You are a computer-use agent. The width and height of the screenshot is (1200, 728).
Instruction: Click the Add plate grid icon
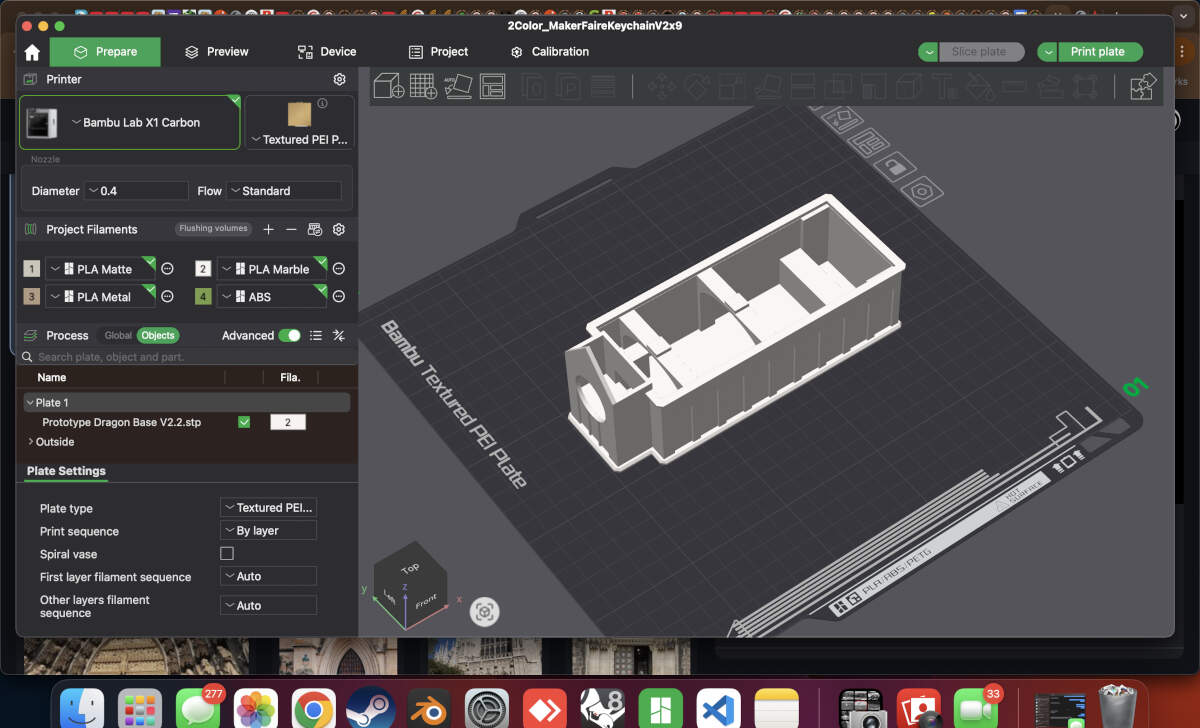point(423,86)
